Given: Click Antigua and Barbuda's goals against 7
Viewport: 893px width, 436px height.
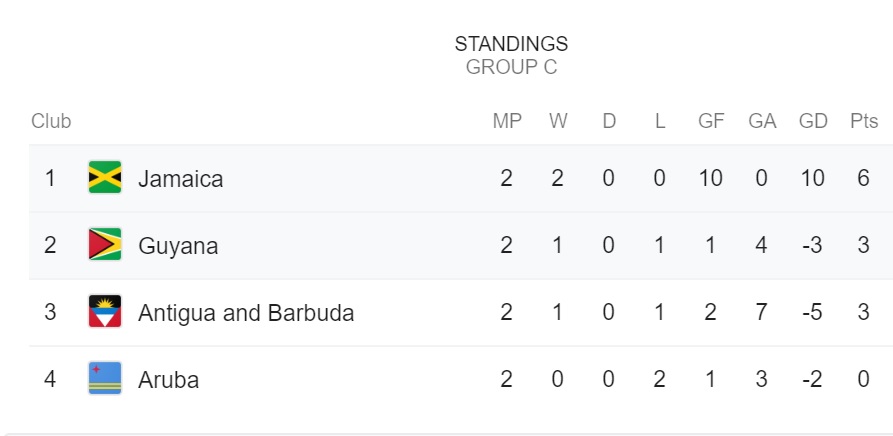Looking at the screenshot, I should [761, 312].
